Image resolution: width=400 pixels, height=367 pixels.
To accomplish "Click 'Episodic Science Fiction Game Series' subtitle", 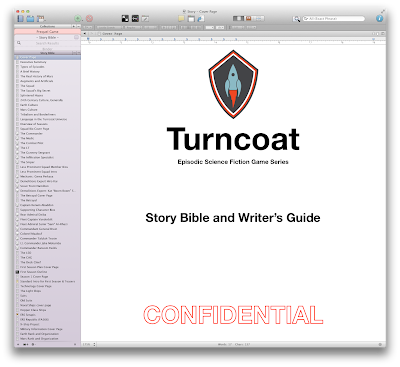I will (x=233, y=162).
